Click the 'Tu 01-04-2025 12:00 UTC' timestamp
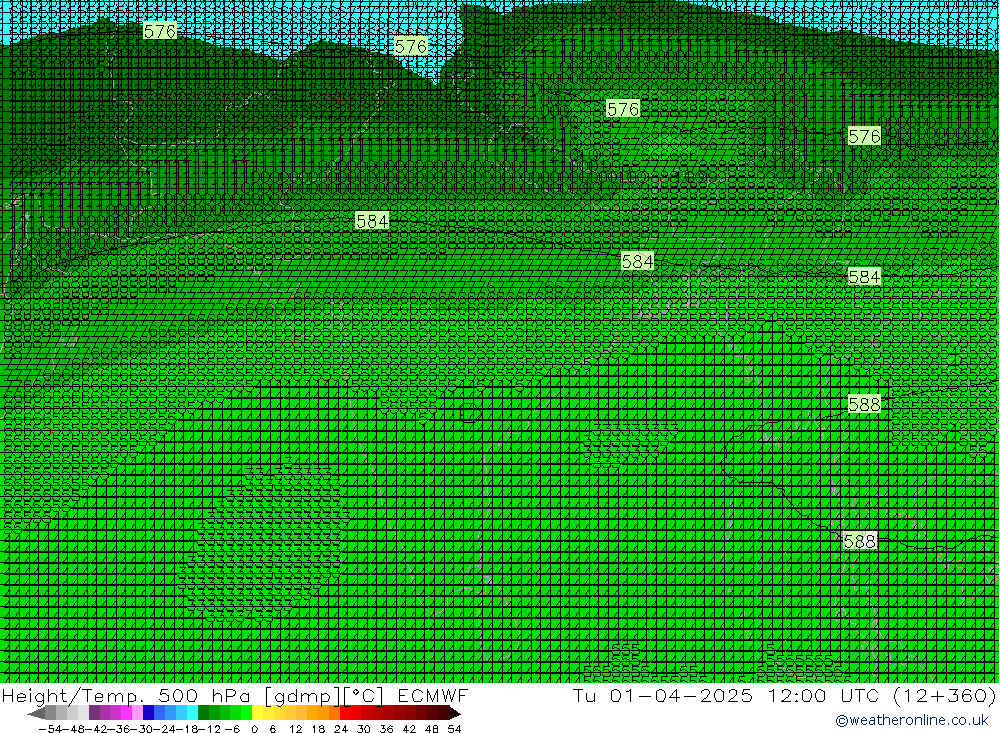The width and height of the screenshot is (1000, 733). [x=725, y=695]
